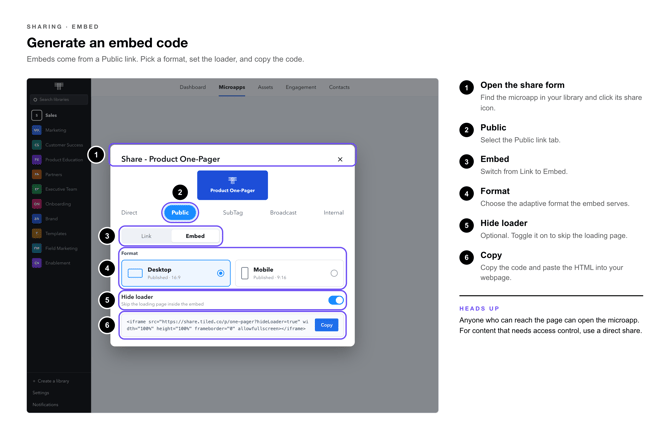Select the Enablement library icon

pyautogui.click(x=37, y=263)
